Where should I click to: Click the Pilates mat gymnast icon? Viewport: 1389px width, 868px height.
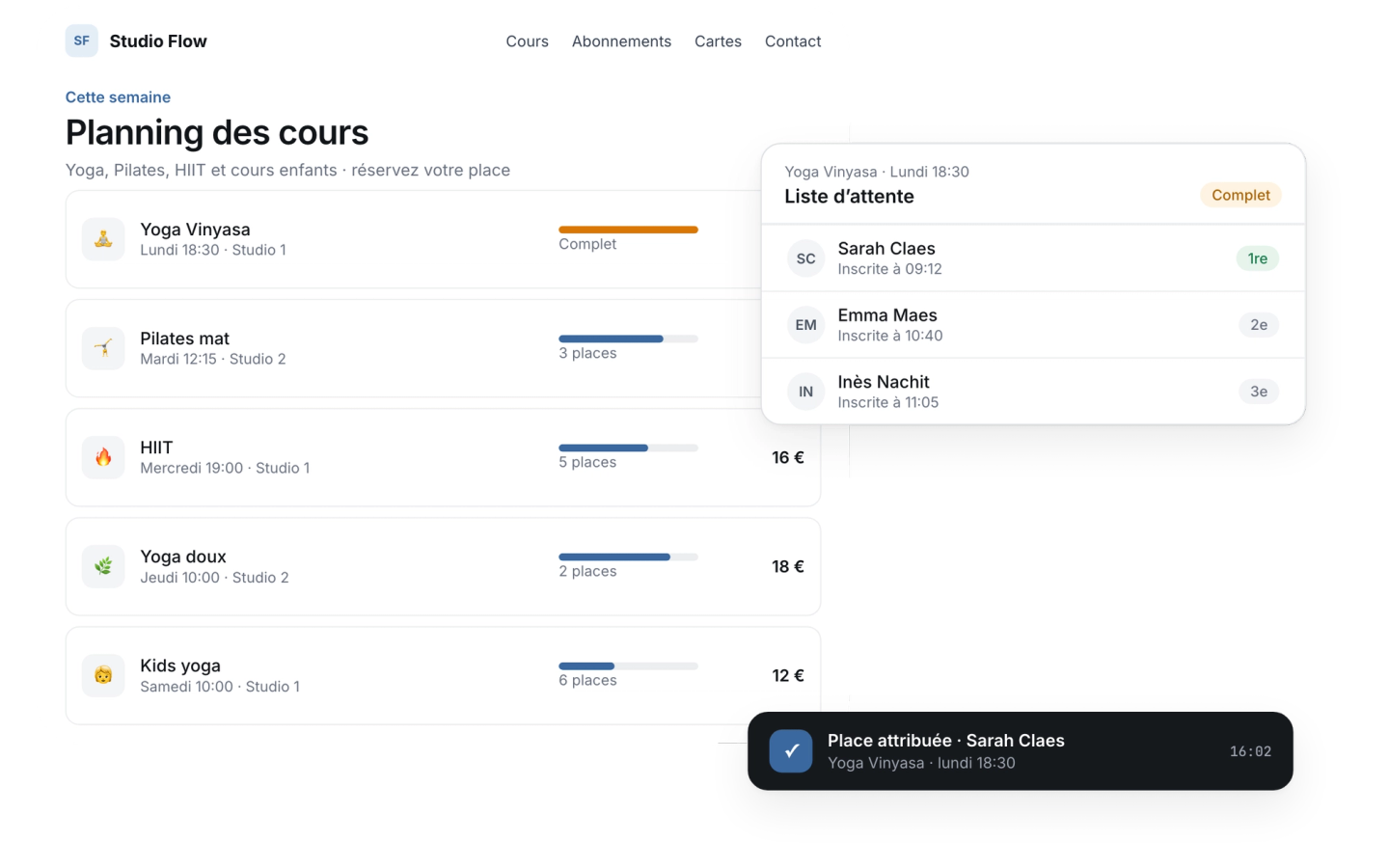coord(103,348)
